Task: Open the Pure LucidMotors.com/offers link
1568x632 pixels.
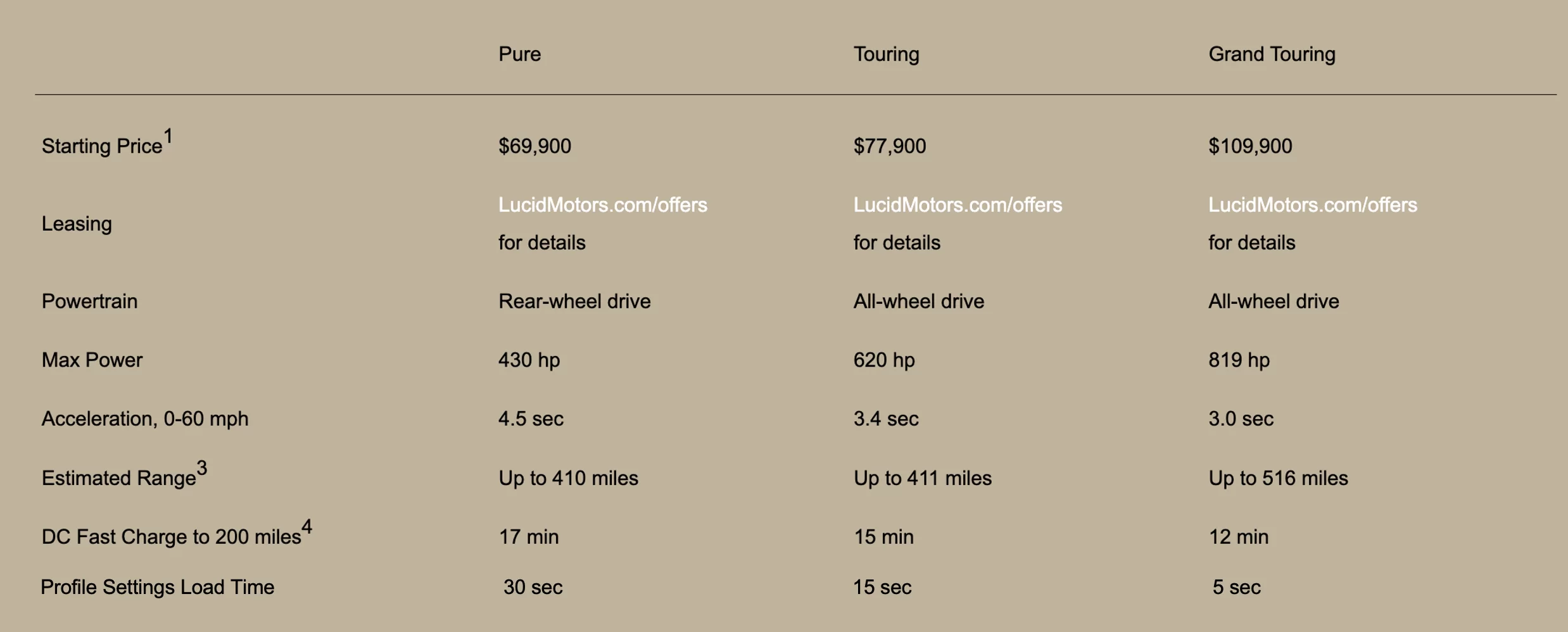Action: click(602, 205)
